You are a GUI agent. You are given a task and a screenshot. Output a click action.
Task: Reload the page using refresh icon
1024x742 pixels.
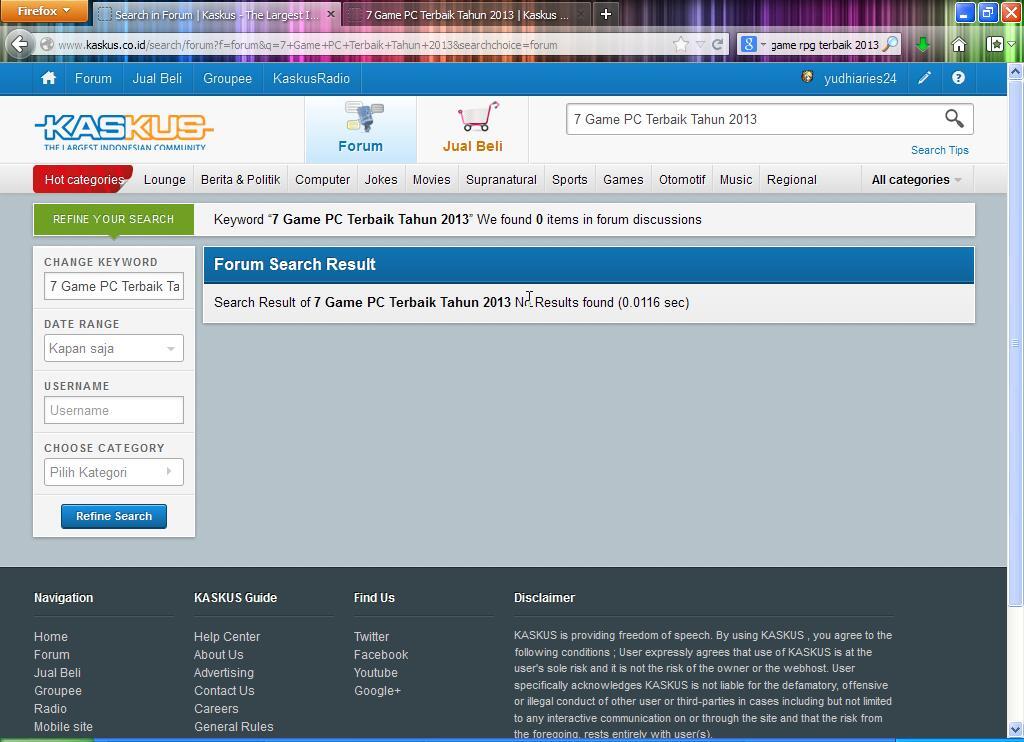[717, 44]
